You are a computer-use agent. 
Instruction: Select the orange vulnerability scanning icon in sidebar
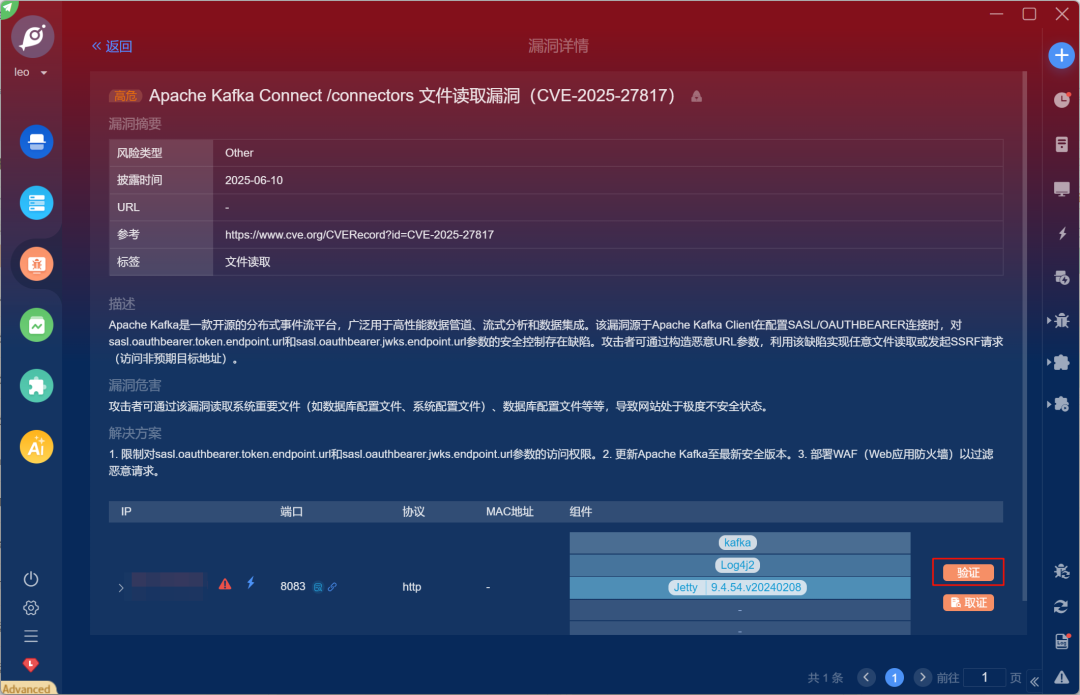pyautogui.click(x=36, y=264)
